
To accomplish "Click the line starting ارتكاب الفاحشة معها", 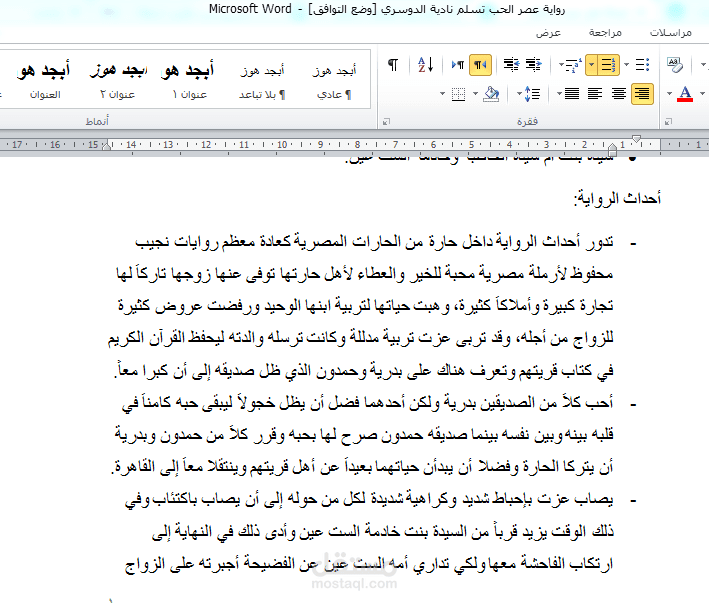I will 369,564.
